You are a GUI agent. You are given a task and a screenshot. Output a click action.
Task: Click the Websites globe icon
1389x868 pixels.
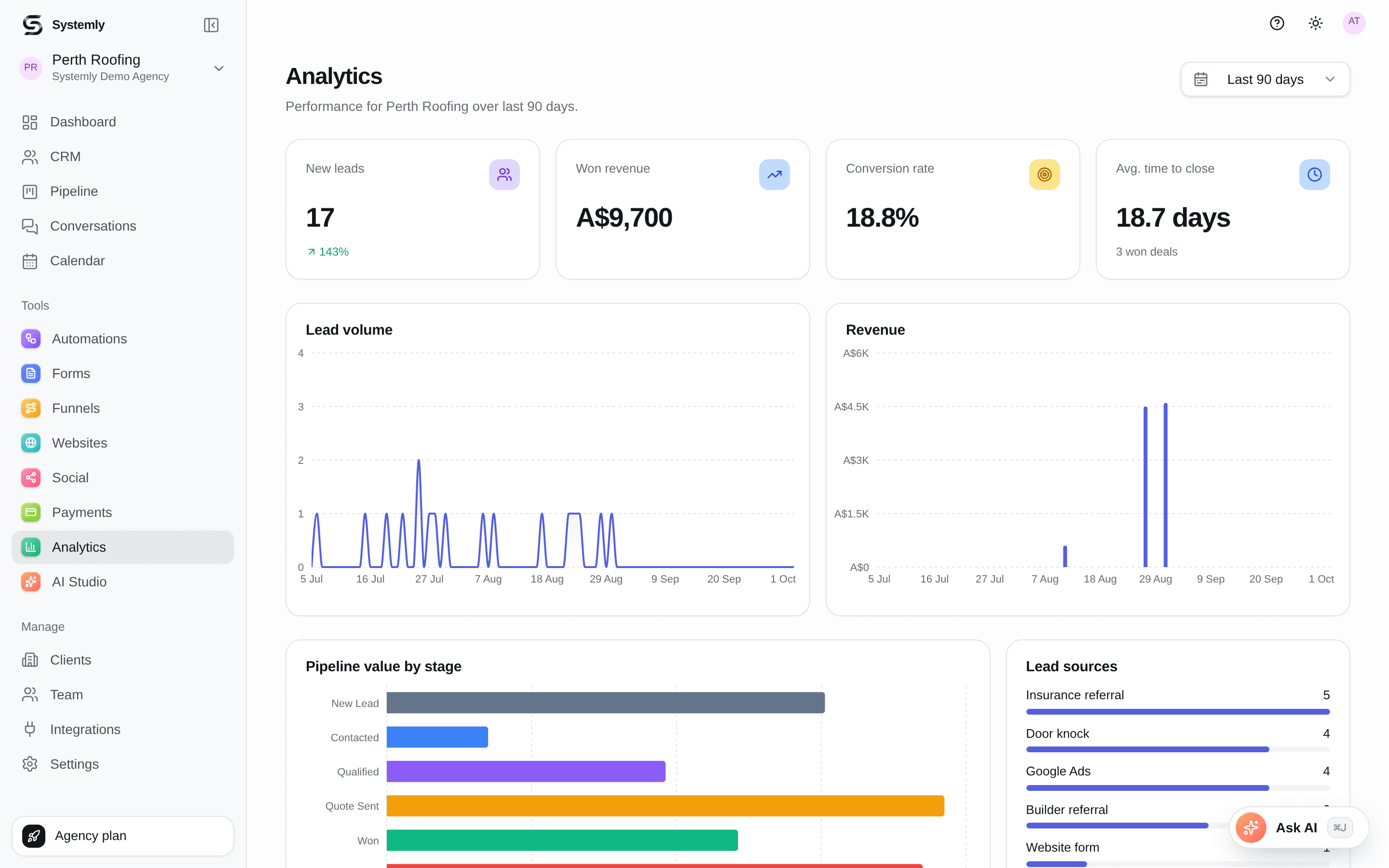(x=31, y=443)
